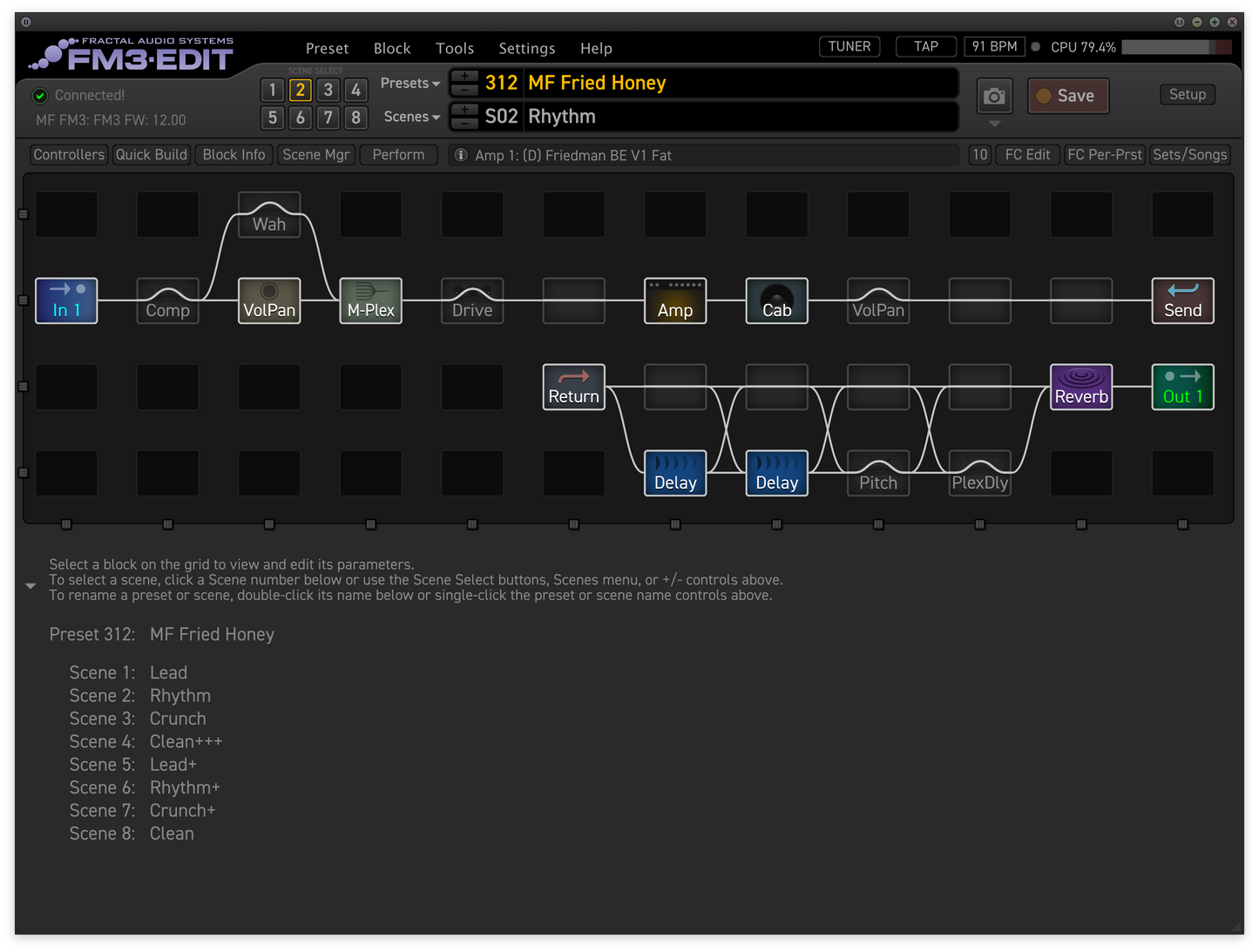Collapse the help text disclosure triangle
This screenshot has height=952, width=1259.
coord(30,586)
